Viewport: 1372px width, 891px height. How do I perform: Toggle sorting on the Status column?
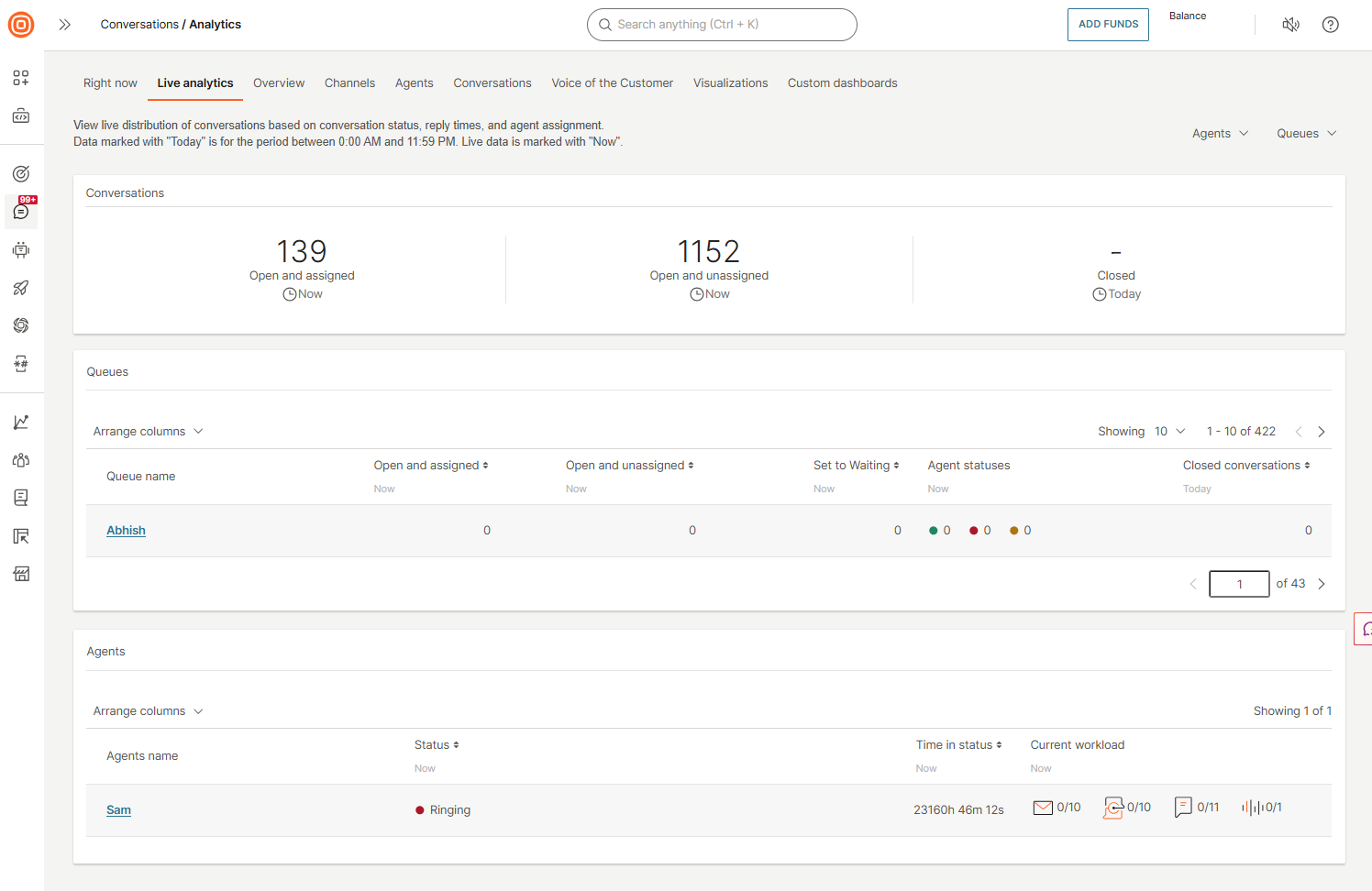click(x=456, y=744)
